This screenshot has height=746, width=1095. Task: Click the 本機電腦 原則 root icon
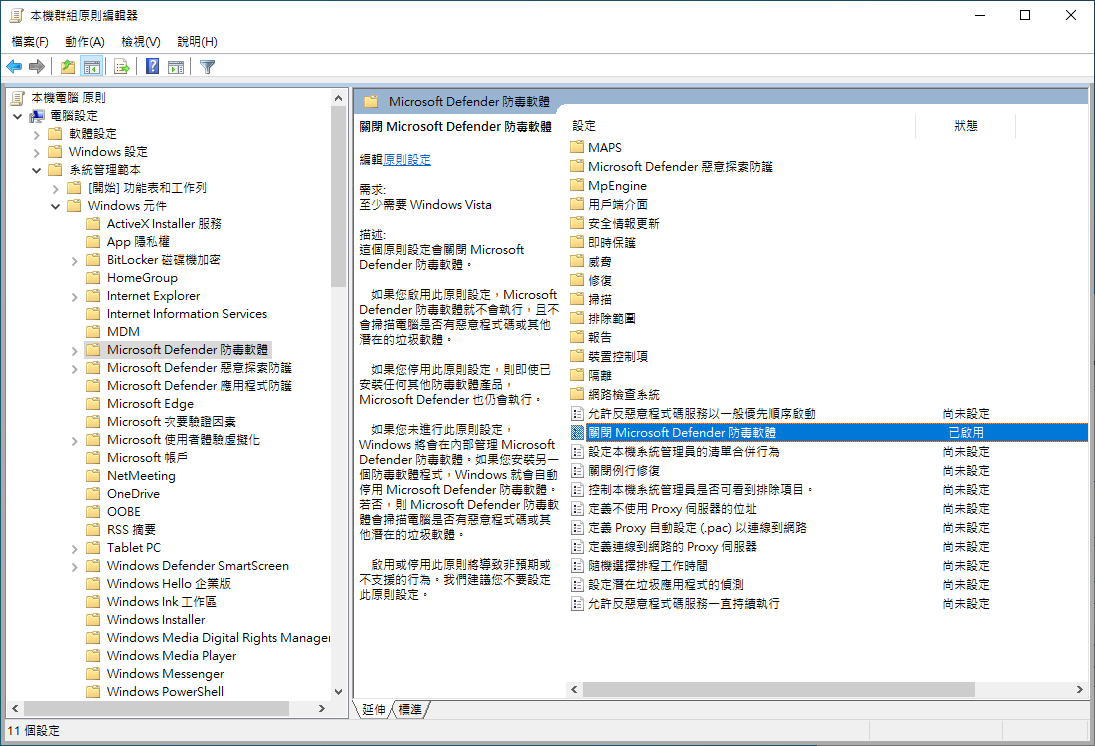(18, 97)
